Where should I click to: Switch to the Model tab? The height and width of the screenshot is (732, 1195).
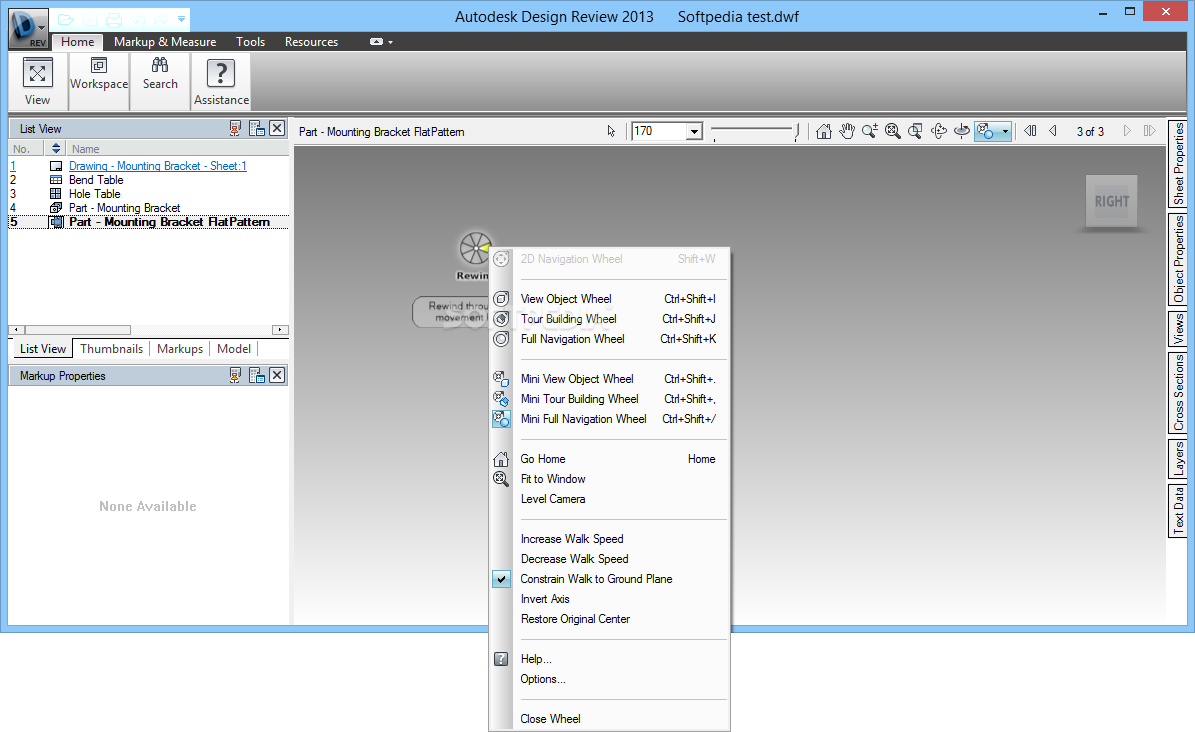233,348
